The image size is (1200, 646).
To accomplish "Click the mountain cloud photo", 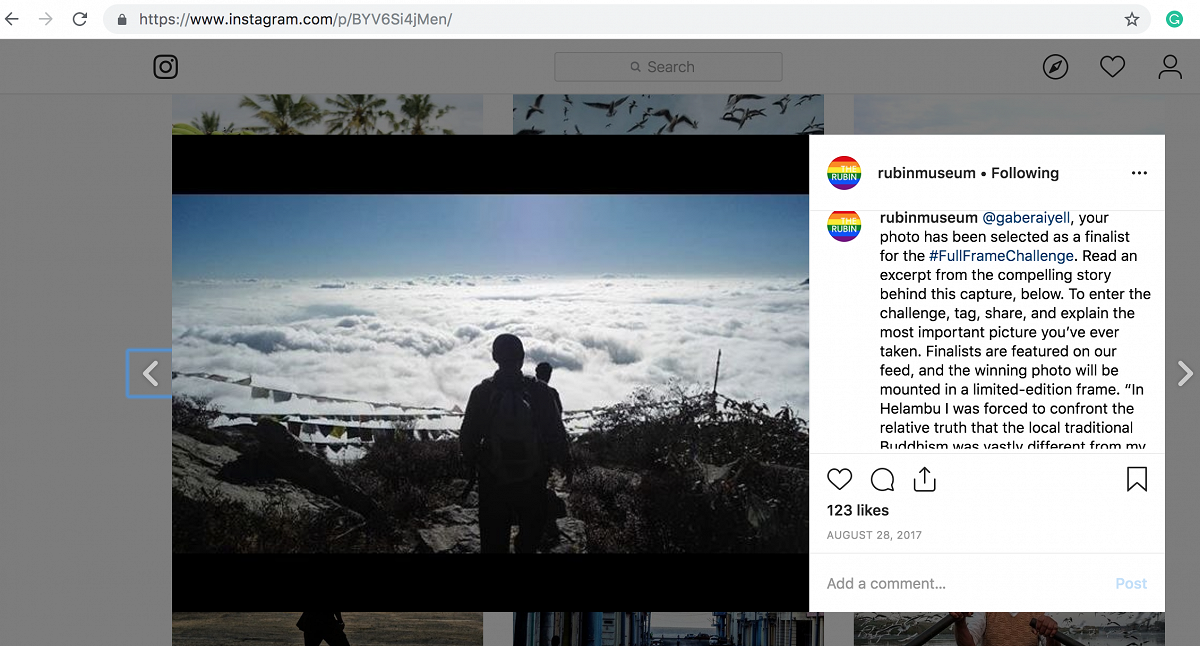I will click(x=490, y=374).
